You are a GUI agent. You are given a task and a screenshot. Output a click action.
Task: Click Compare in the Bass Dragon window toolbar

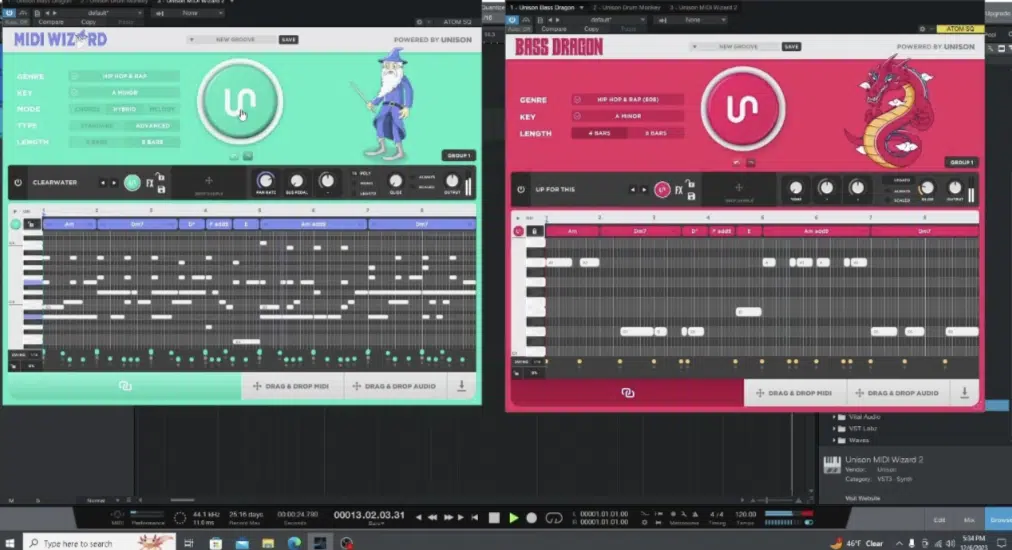(x=554, y=29)
